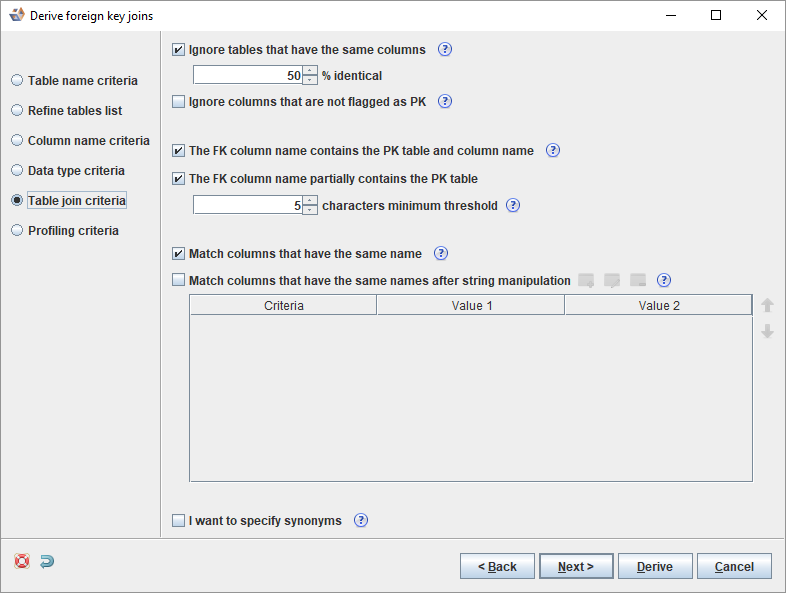Viewport: 786px width, 593px height.
Task: Click the lifebuoy help icon
Action: tap(22, 562)
